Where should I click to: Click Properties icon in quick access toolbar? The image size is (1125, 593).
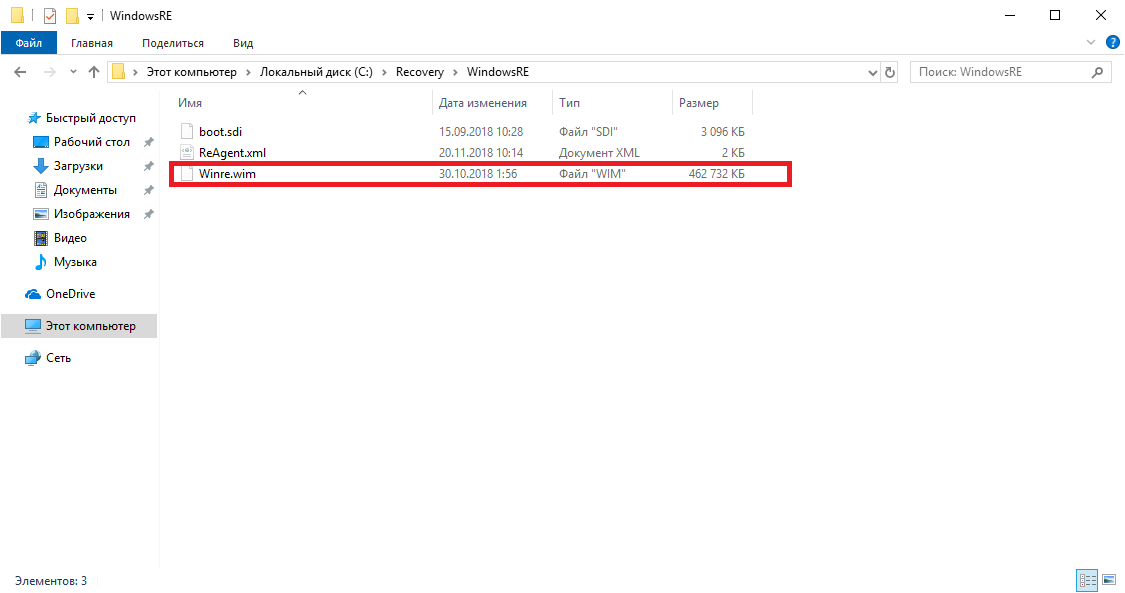(50, 15)
